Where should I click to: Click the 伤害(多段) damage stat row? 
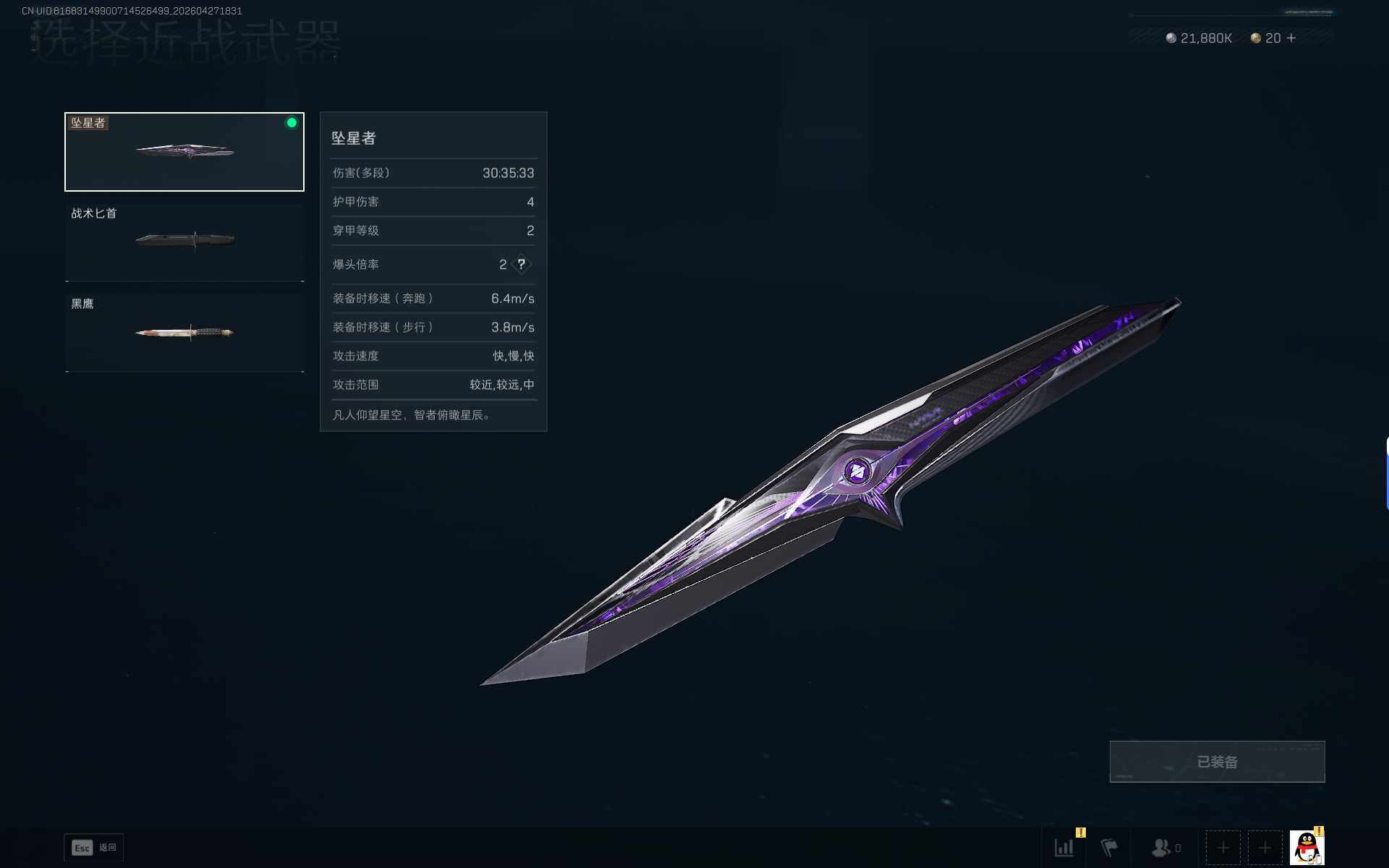coord(433,173)
